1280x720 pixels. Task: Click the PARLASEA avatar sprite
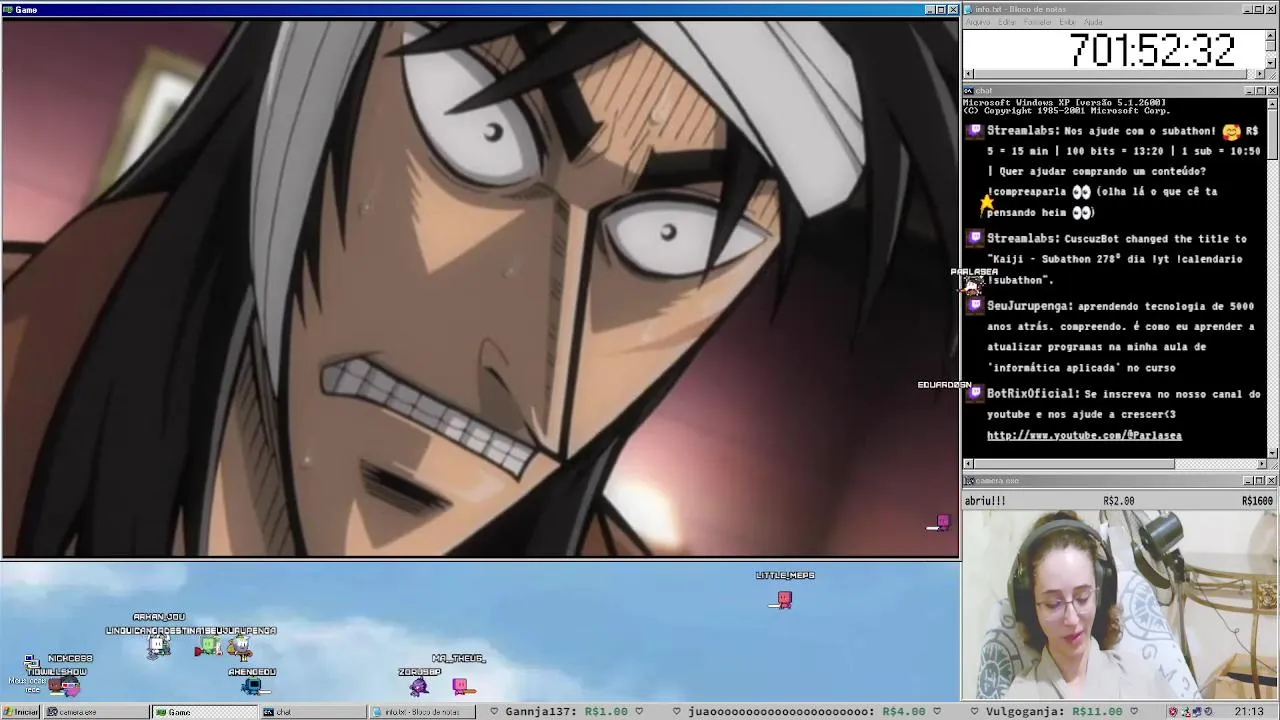coord(971,285)
